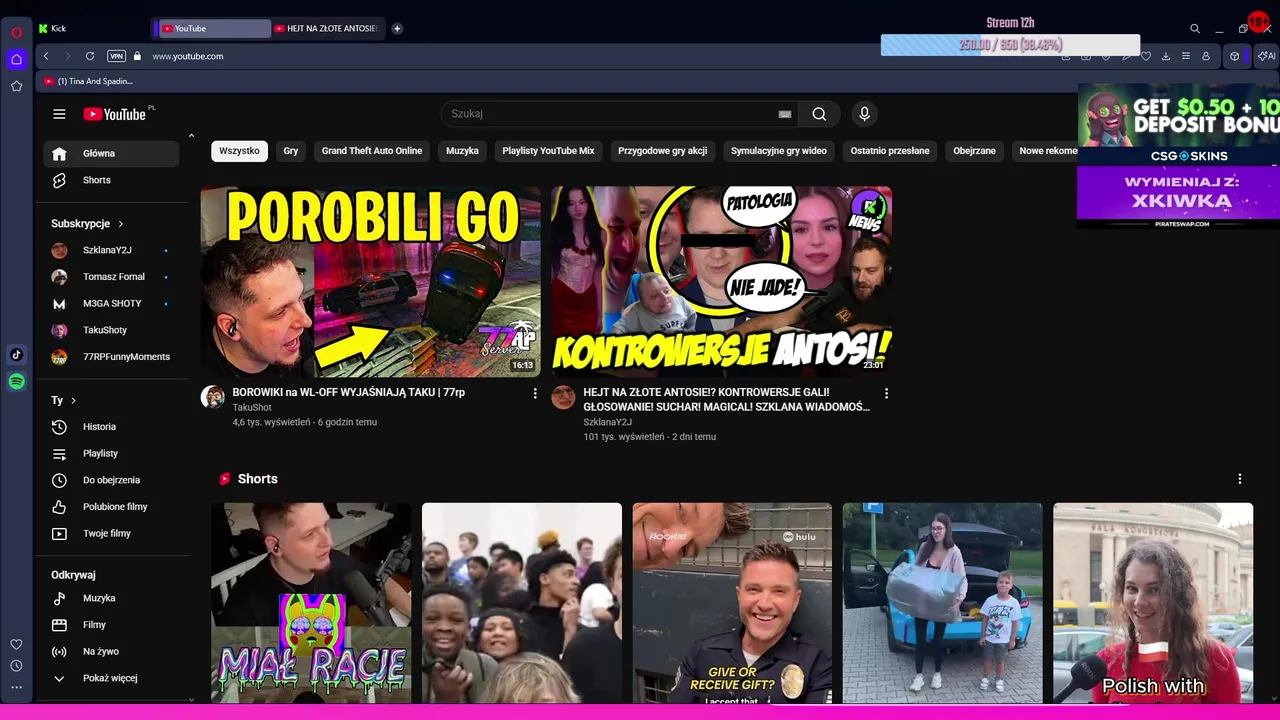Image resolution: width=1280 pixels, height=720 pixels.
Task: Play the POROBILI GO video thumbnail
Action: point(371,281)
